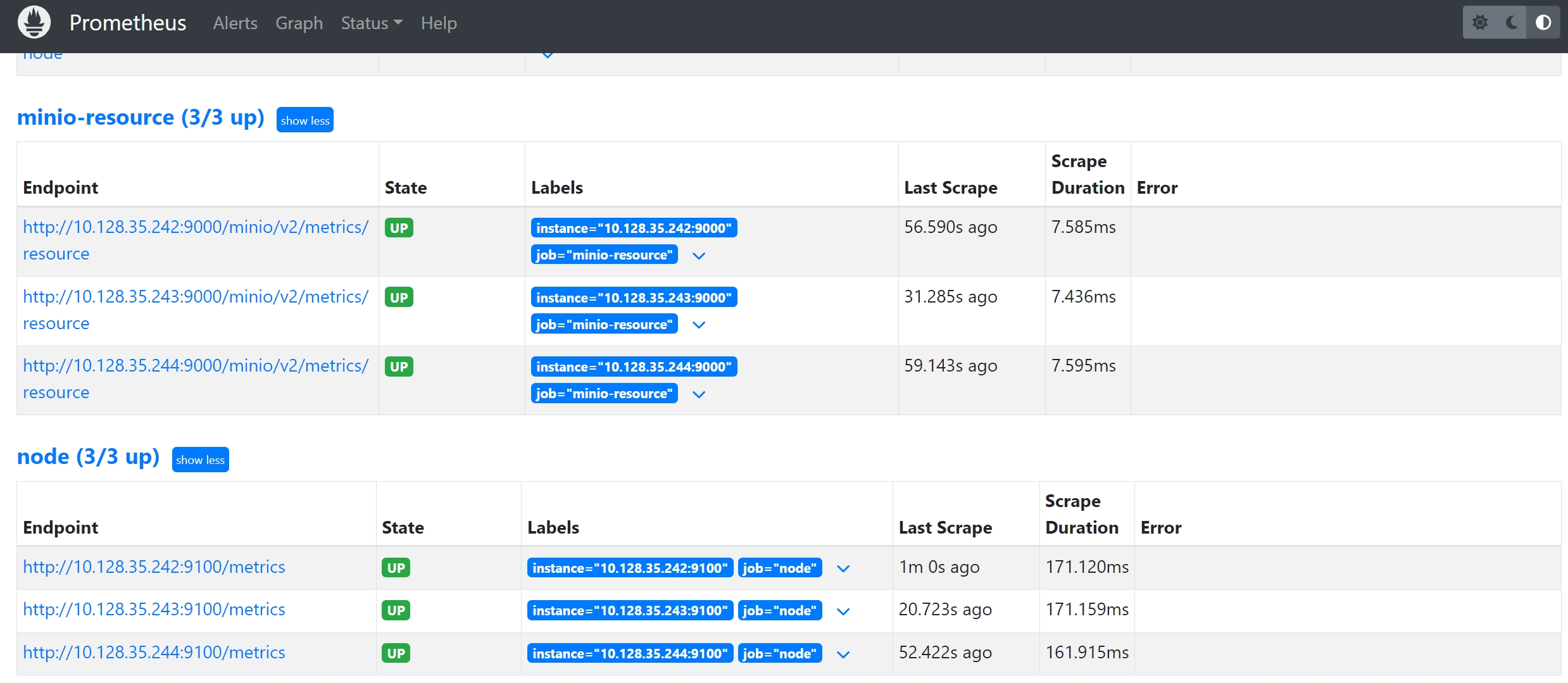
Task: Click job="minio-resource" label in 10.128.35.242 row
Action: pos(605,254)
